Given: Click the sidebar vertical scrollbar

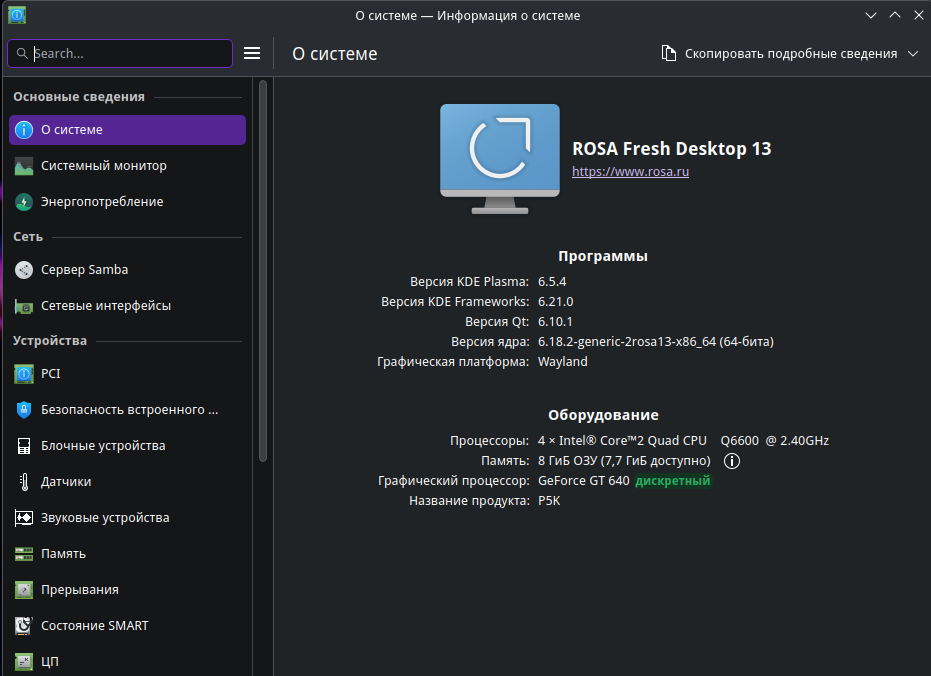Looking at the screenshot, I should [263, 271].
